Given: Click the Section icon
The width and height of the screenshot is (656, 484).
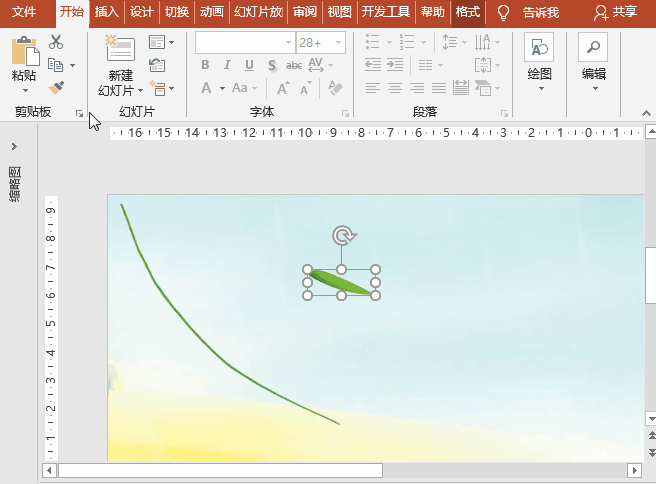Looking at the screenshot, I should point(158,88).
